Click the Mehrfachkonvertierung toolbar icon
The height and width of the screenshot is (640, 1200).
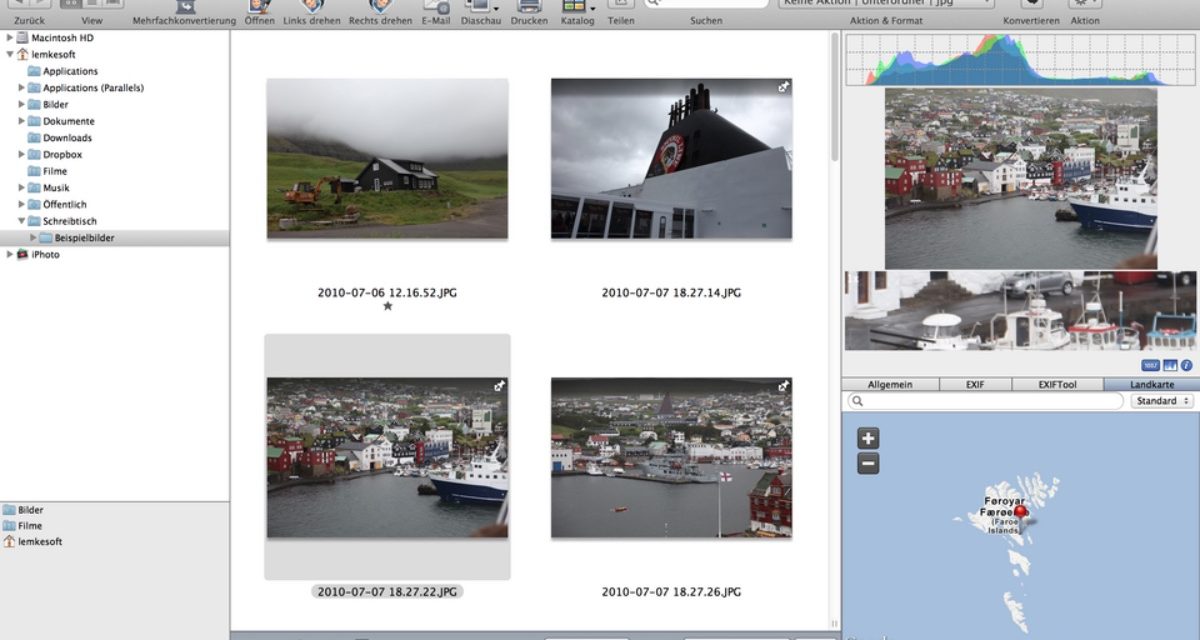point(184,7)
